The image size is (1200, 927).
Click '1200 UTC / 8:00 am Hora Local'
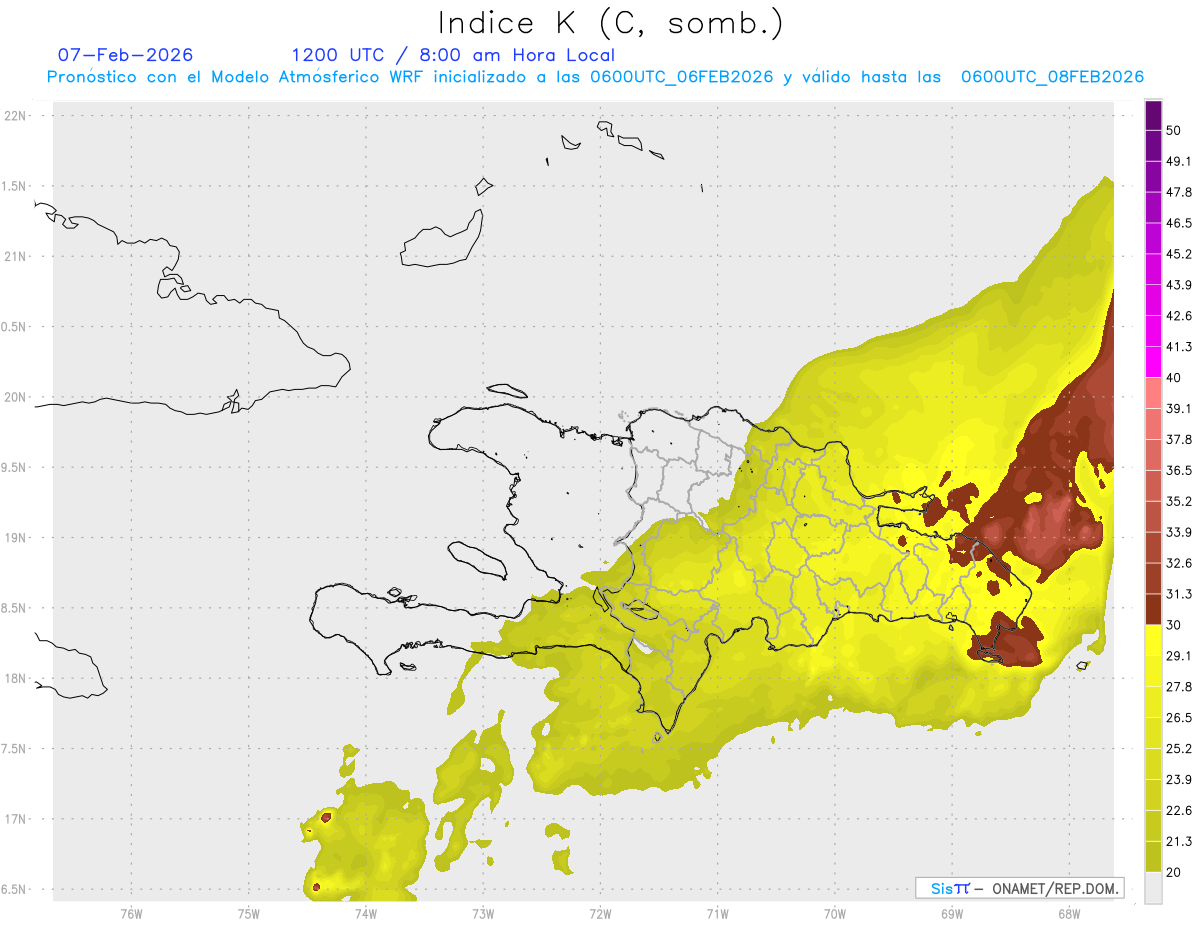[453, 55]
